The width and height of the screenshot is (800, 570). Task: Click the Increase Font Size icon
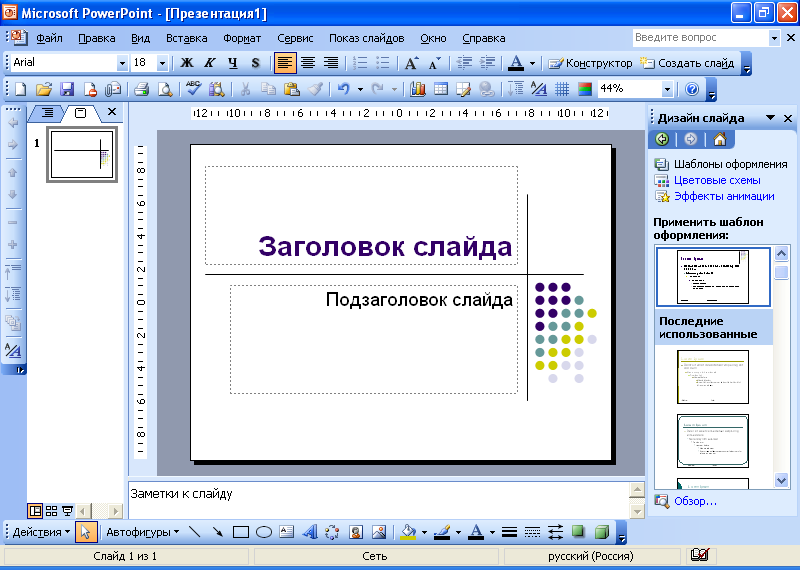411,63
